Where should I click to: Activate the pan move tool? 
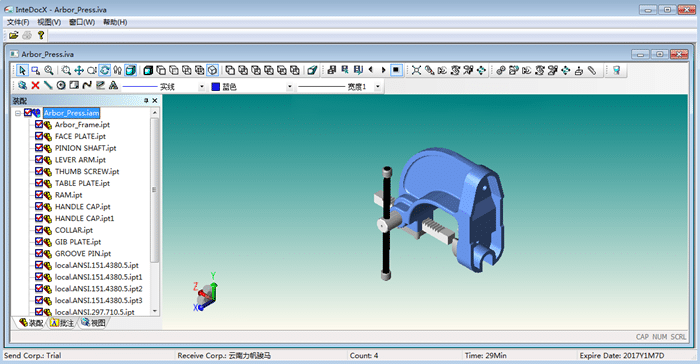pyautogui.click(x=79, y=71)
